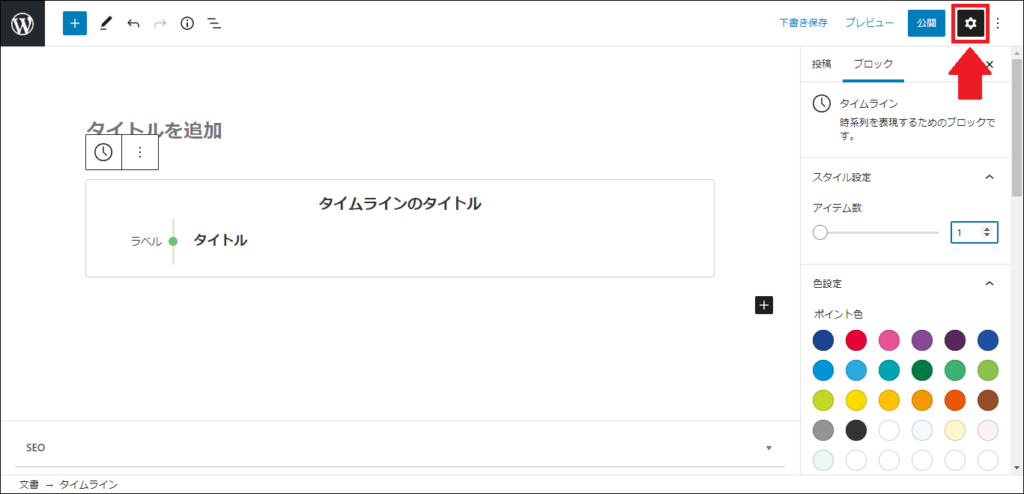Open the top-right options ellipsis menu

click(x=997, y=23)
